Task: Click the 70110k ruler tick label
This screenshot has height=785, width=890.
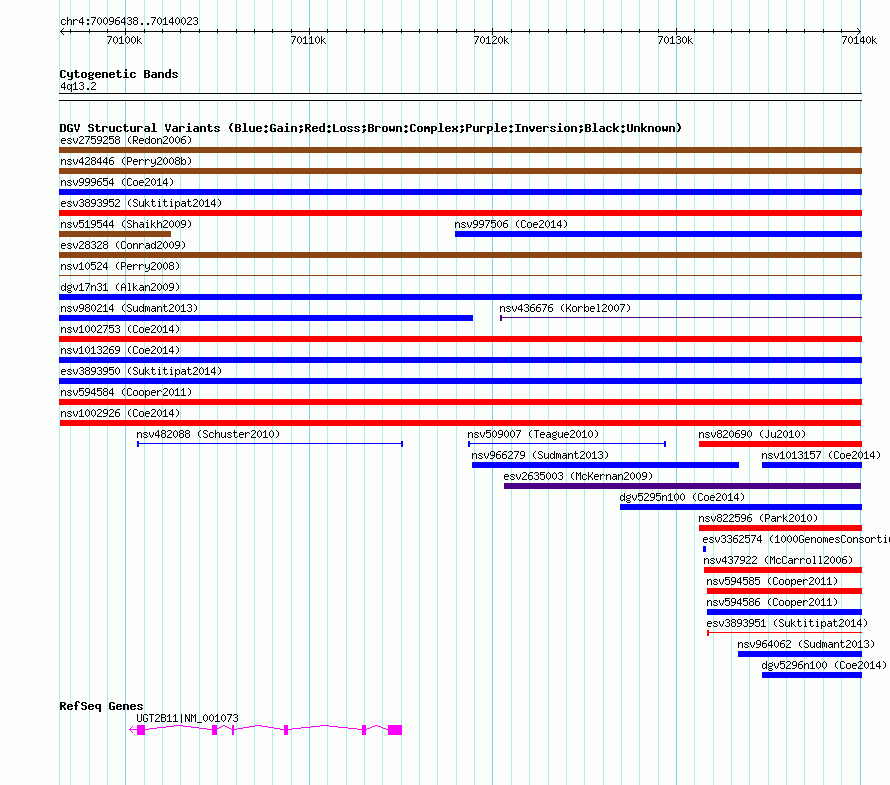Action: pyautogui.click(x=308, y=40)
